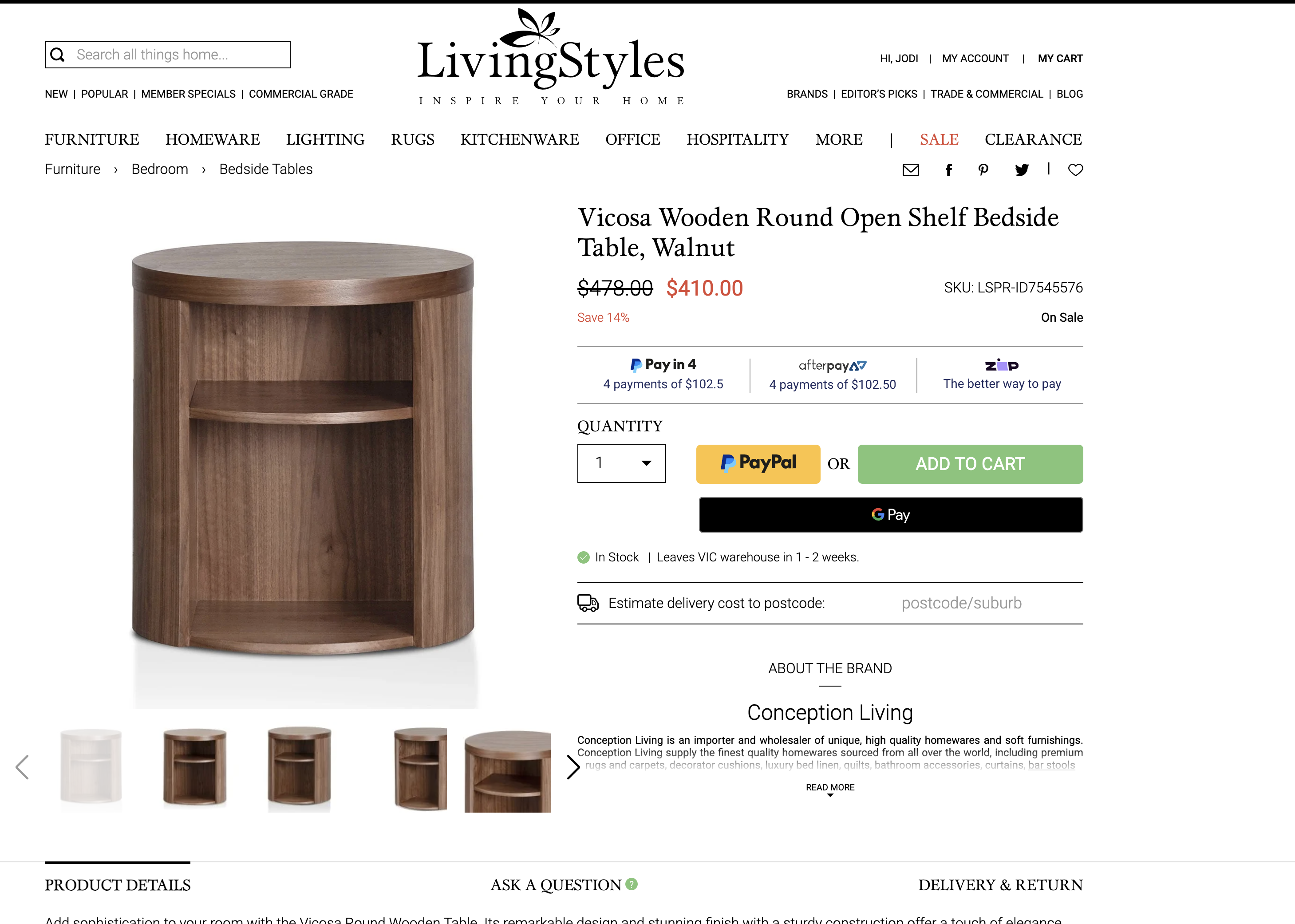
Task: Add to wishlist with heart icon
Action: pyautogui.click(x=1075, y=170)
